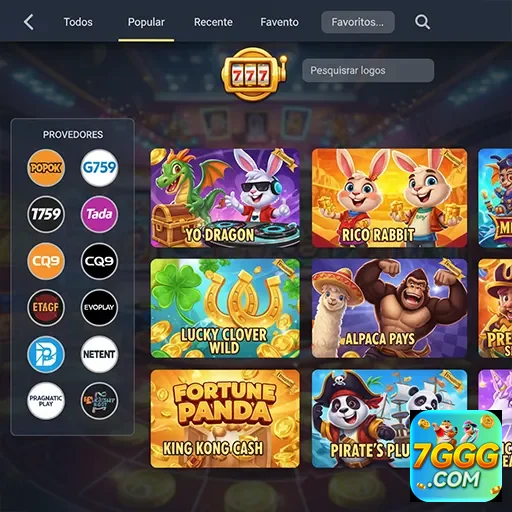Focus the Pesquisrar logos search field
This screenshot has height=512, width=512.
(368, 70)
